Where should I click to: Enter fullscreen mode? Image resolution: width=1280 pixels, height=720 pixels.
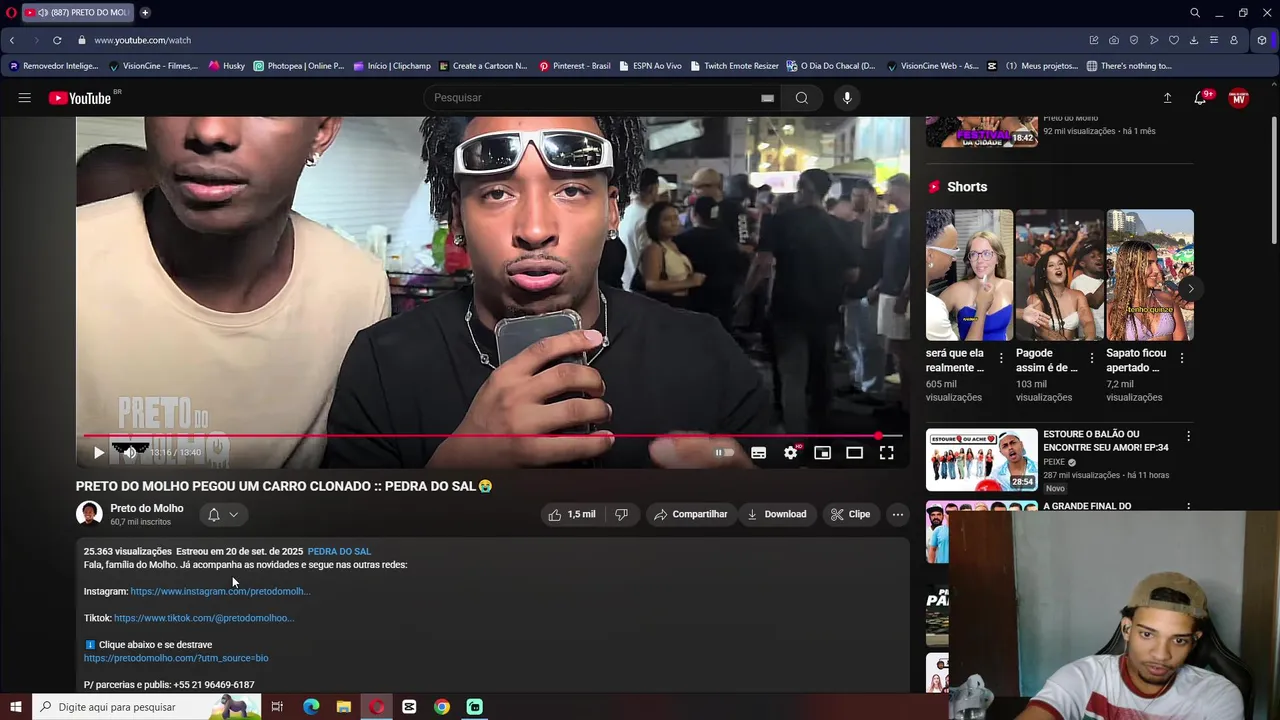886,453
